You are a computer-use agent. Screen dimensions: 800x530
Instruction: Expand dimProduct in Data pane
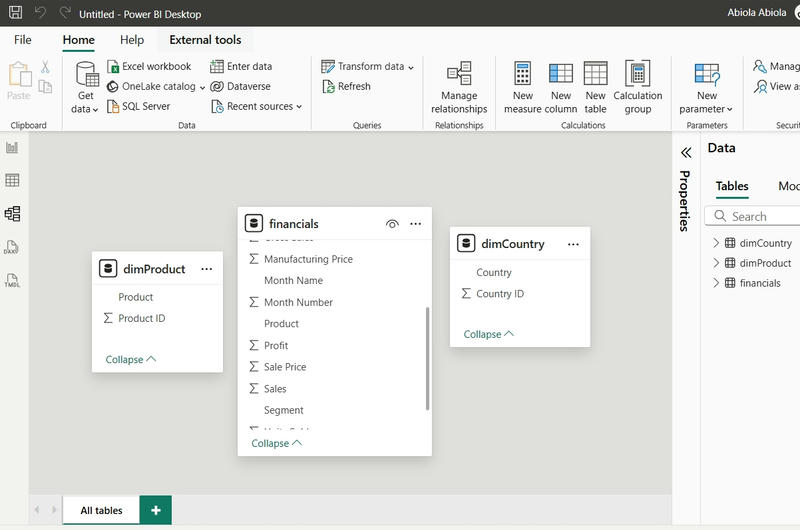(x=716, y=263)
